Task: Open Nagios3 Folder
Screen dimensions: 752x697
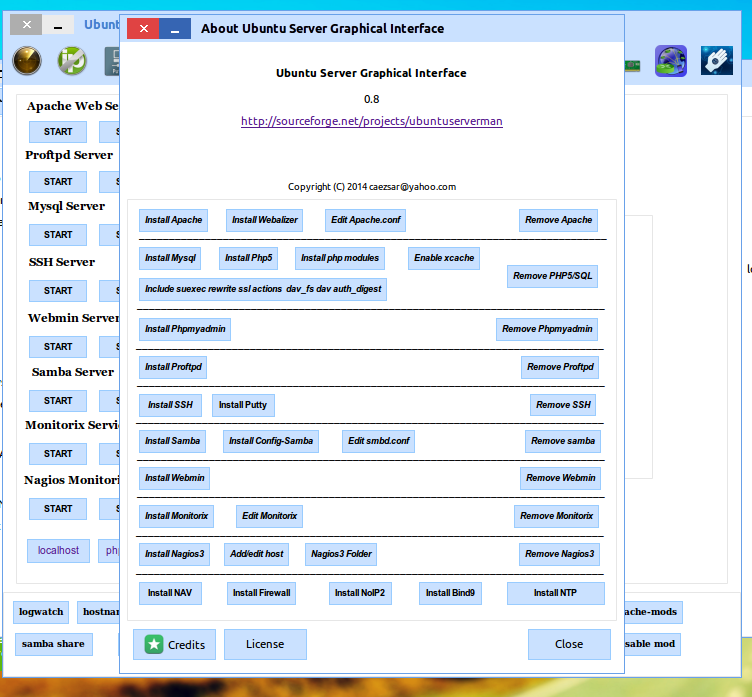Action: pyautogui.click(x=341, y=554)
